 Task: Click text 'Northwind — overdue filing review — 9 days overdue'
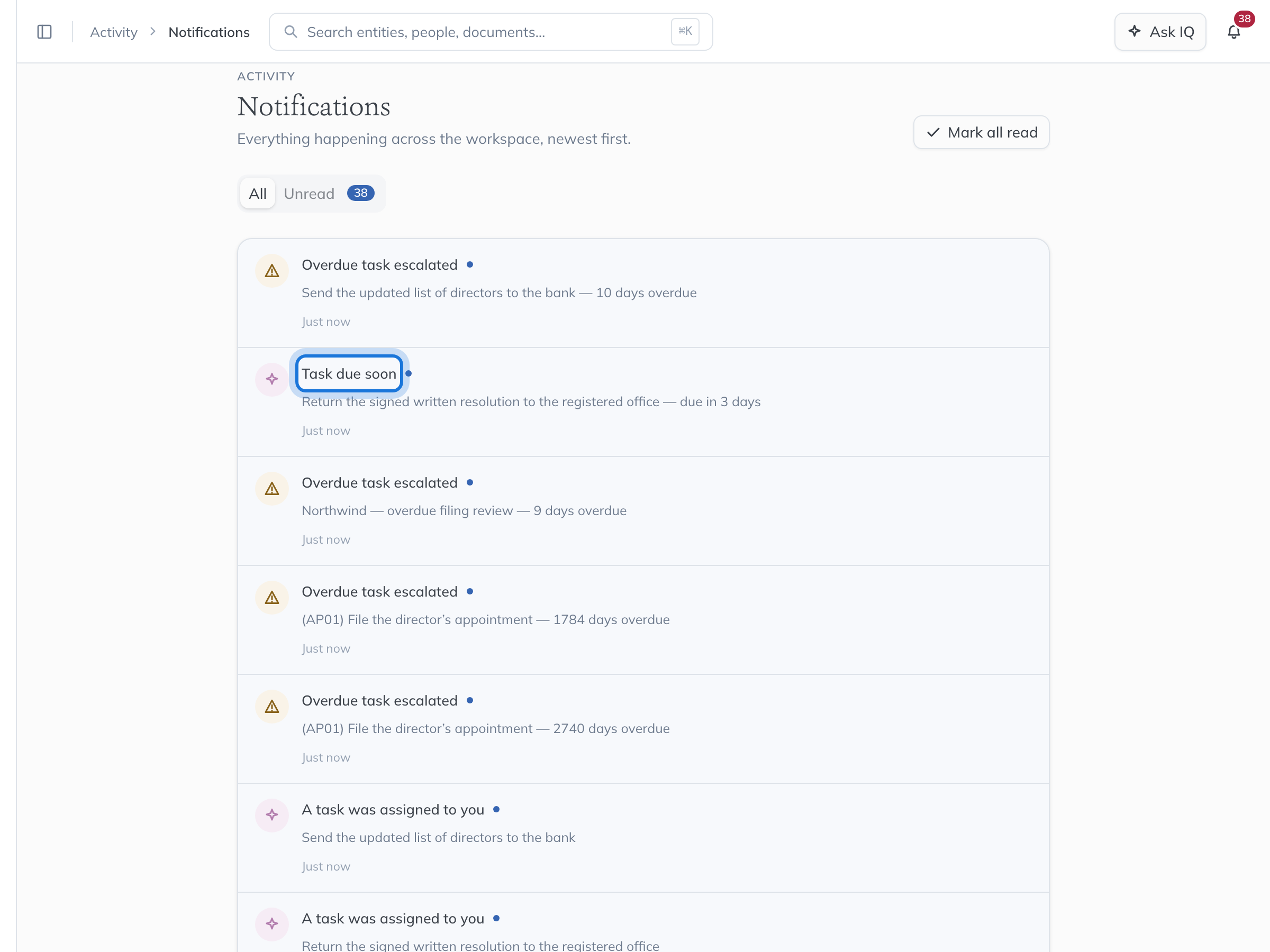(x=464, y=511)
